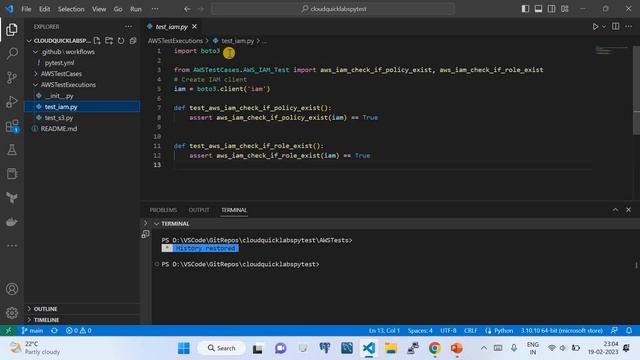Open the File menu
This screenshot has width=640, height=360.
(26, 9)
